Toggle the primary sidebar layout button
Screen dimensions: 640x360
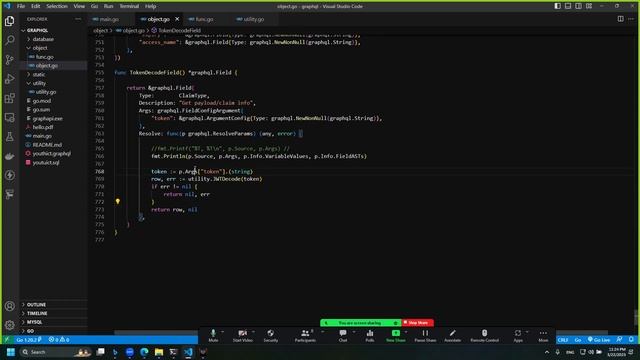pyautogui.click(x=558, y=6)
